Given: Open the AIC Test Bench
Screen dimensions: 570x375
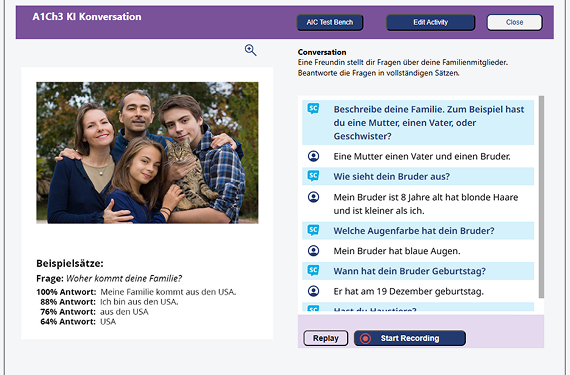Looking at the screenshot, I should [x=330, y=23].
